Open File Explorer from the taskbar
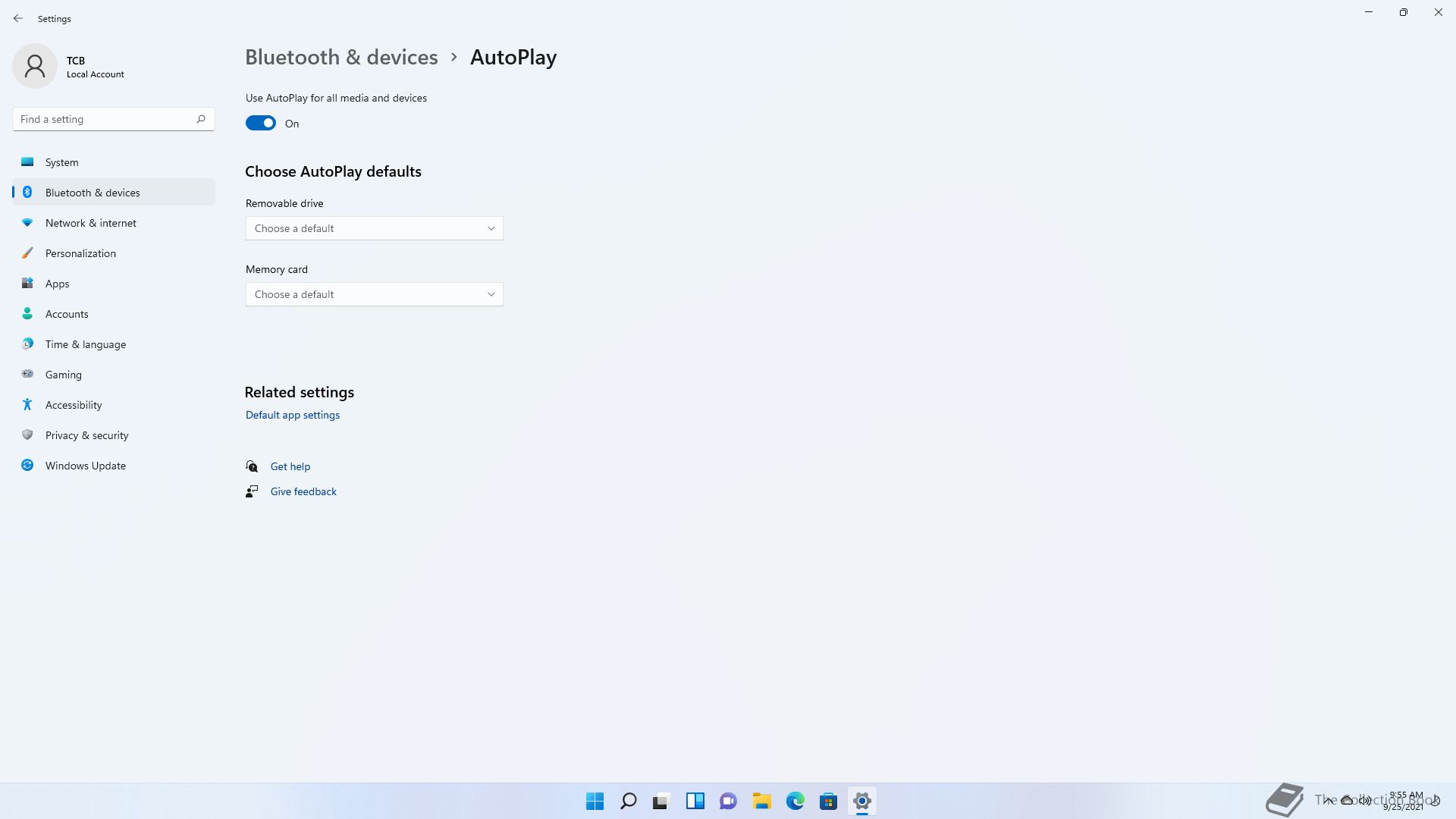Image resolution: width=1456 pixels, height=819 pixels. pyautogui.click(x=761, y=801)
